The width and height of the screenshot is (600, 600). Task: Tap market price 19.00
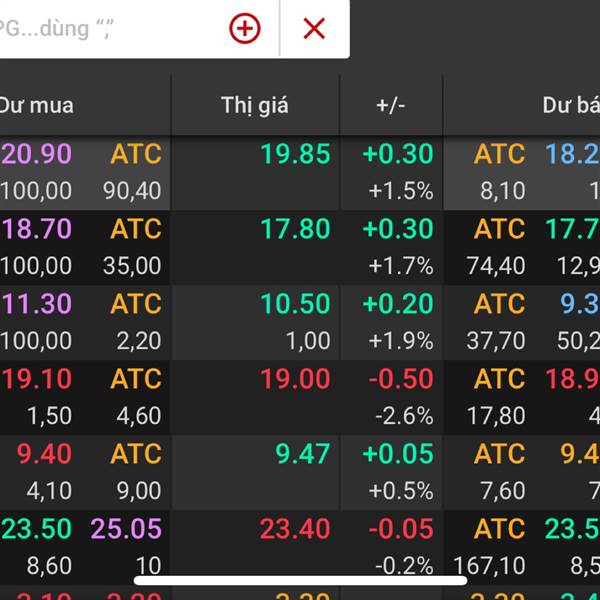point(295,379)
